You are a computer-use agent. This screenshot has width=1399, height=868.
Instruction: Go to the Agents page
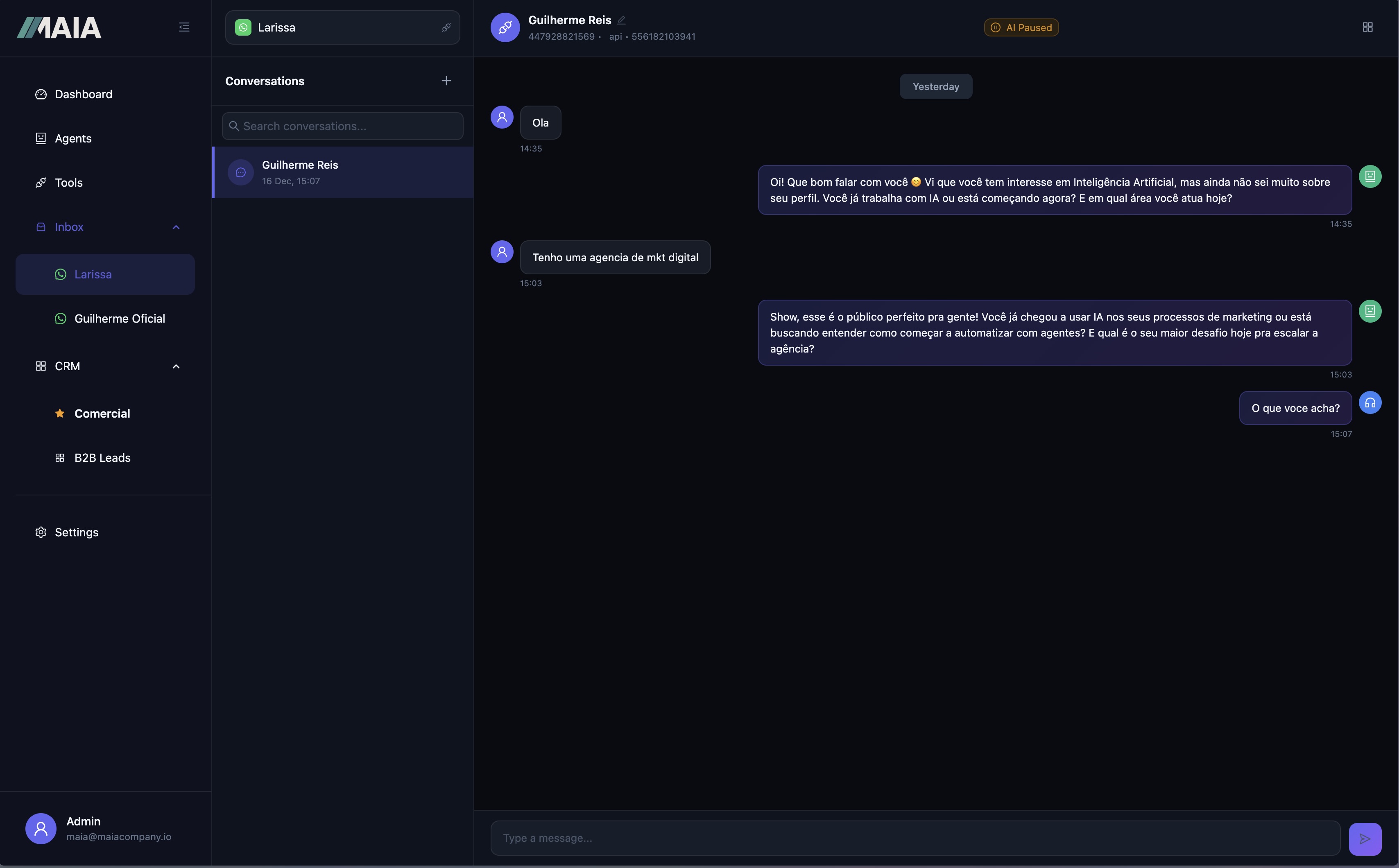[x=73, y=138]
